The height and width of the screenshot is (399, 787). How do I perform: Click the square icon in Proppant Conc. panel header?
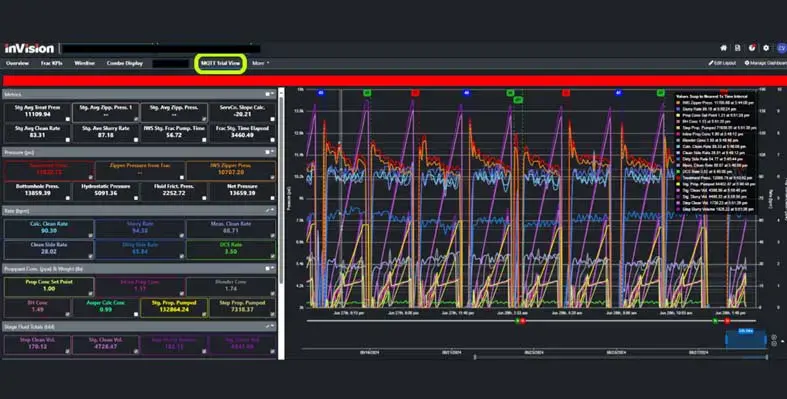tap(268, 269)
